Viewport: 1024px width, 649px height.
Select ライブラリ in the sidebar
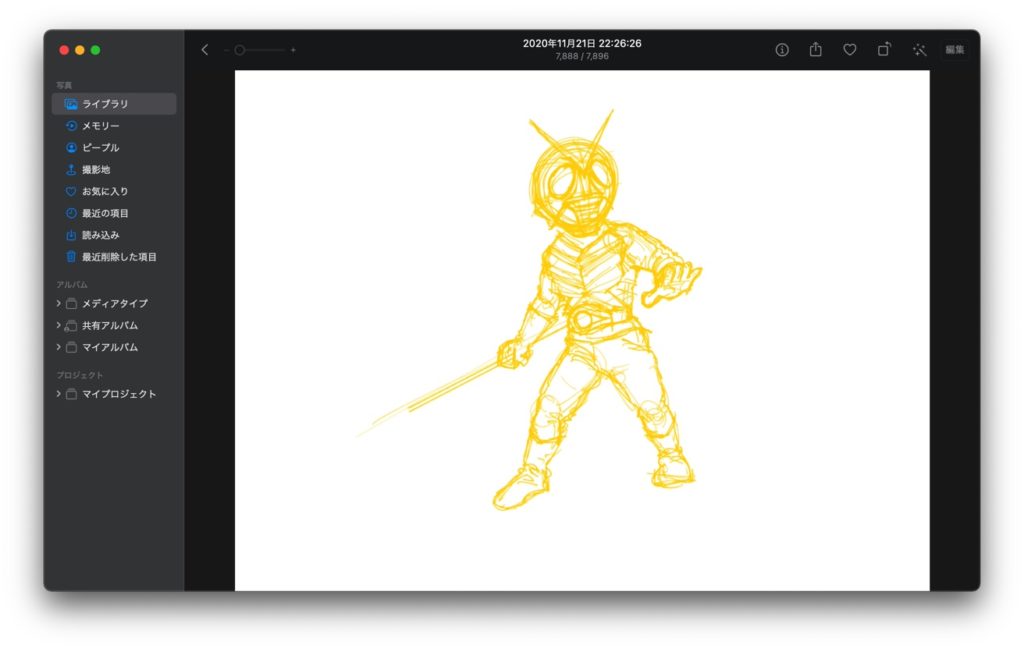pyautogui.click(x=114, y=104)
